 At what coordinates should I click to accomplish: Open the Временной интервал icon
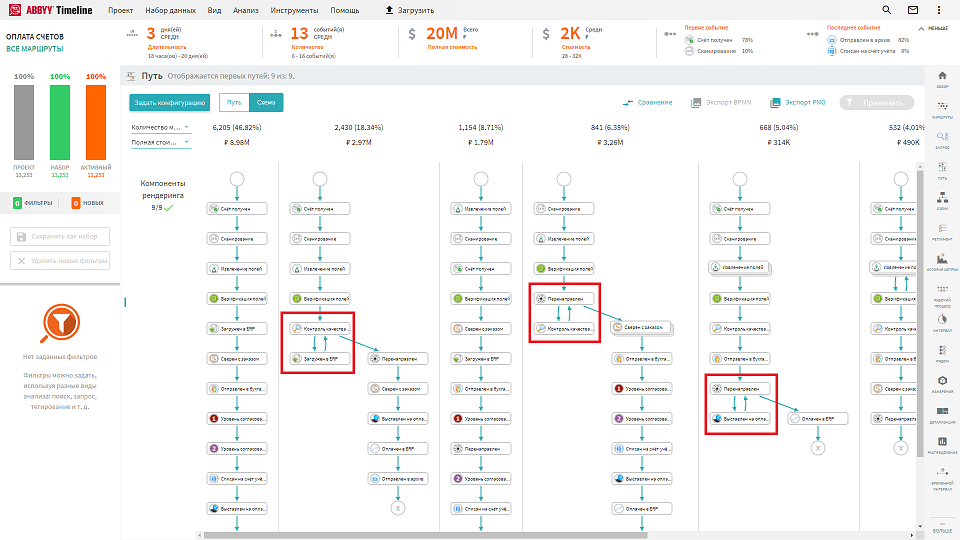tap(942, 472)
